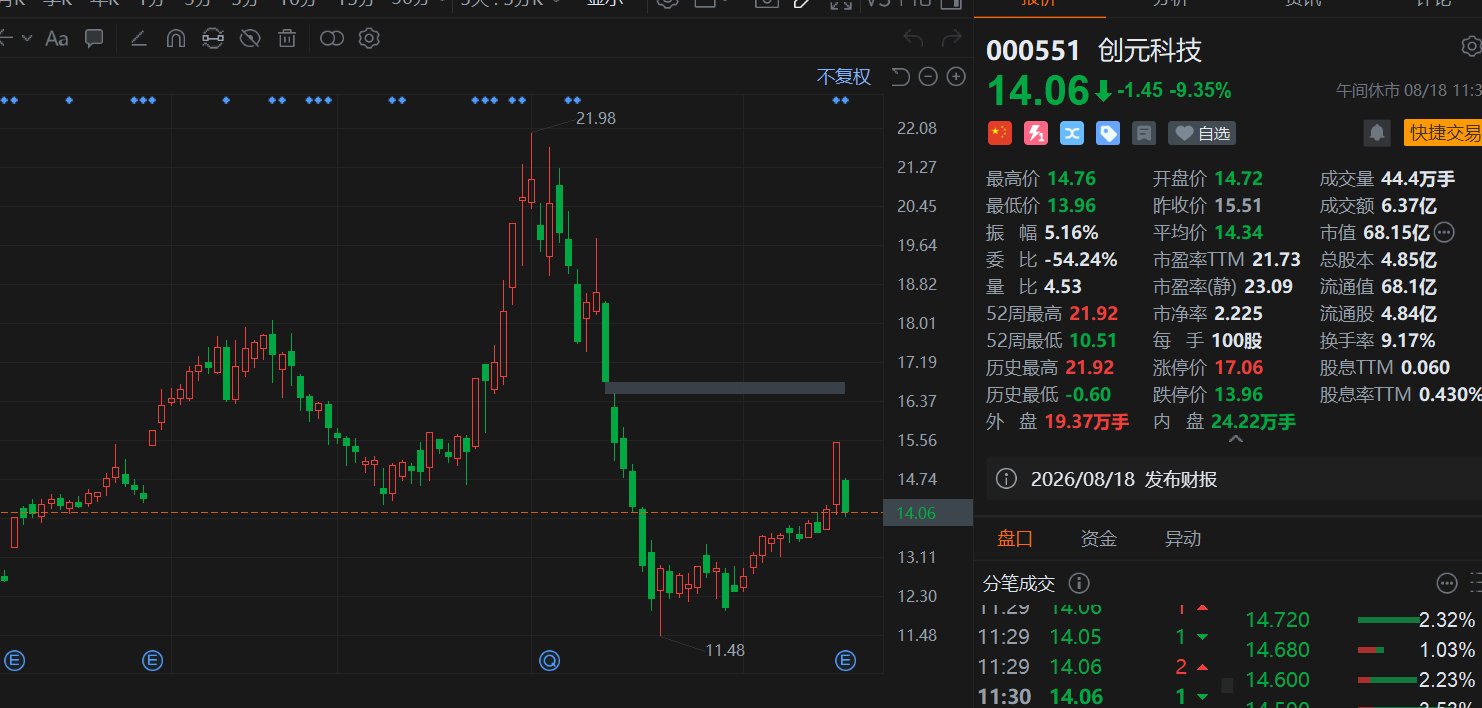
Task: Expand arrow dropdown next to cursor tool
Action: point(26,39)
